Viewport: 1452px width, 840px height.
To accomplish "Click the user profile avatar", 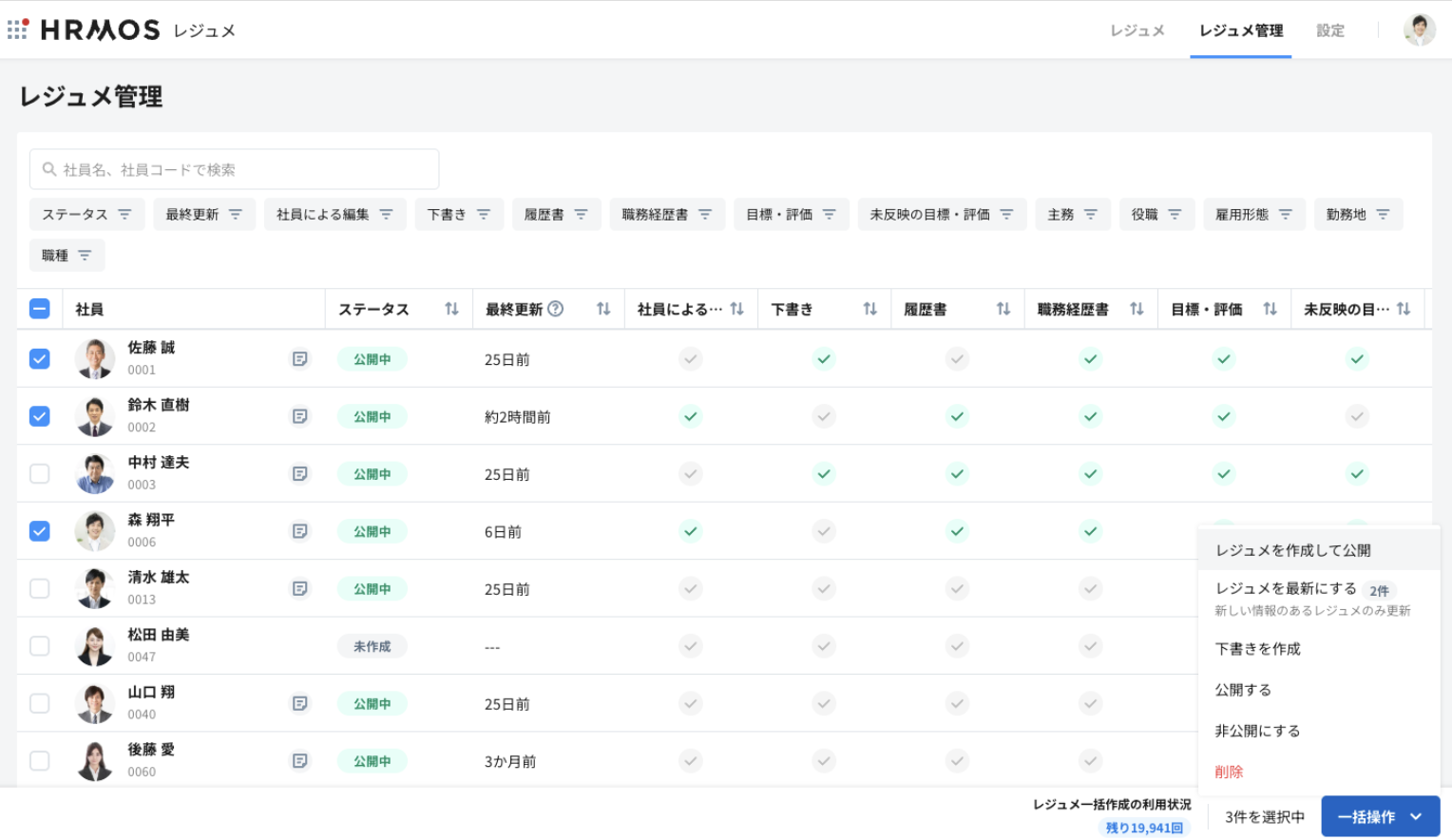I will (x=1419, y=30).
